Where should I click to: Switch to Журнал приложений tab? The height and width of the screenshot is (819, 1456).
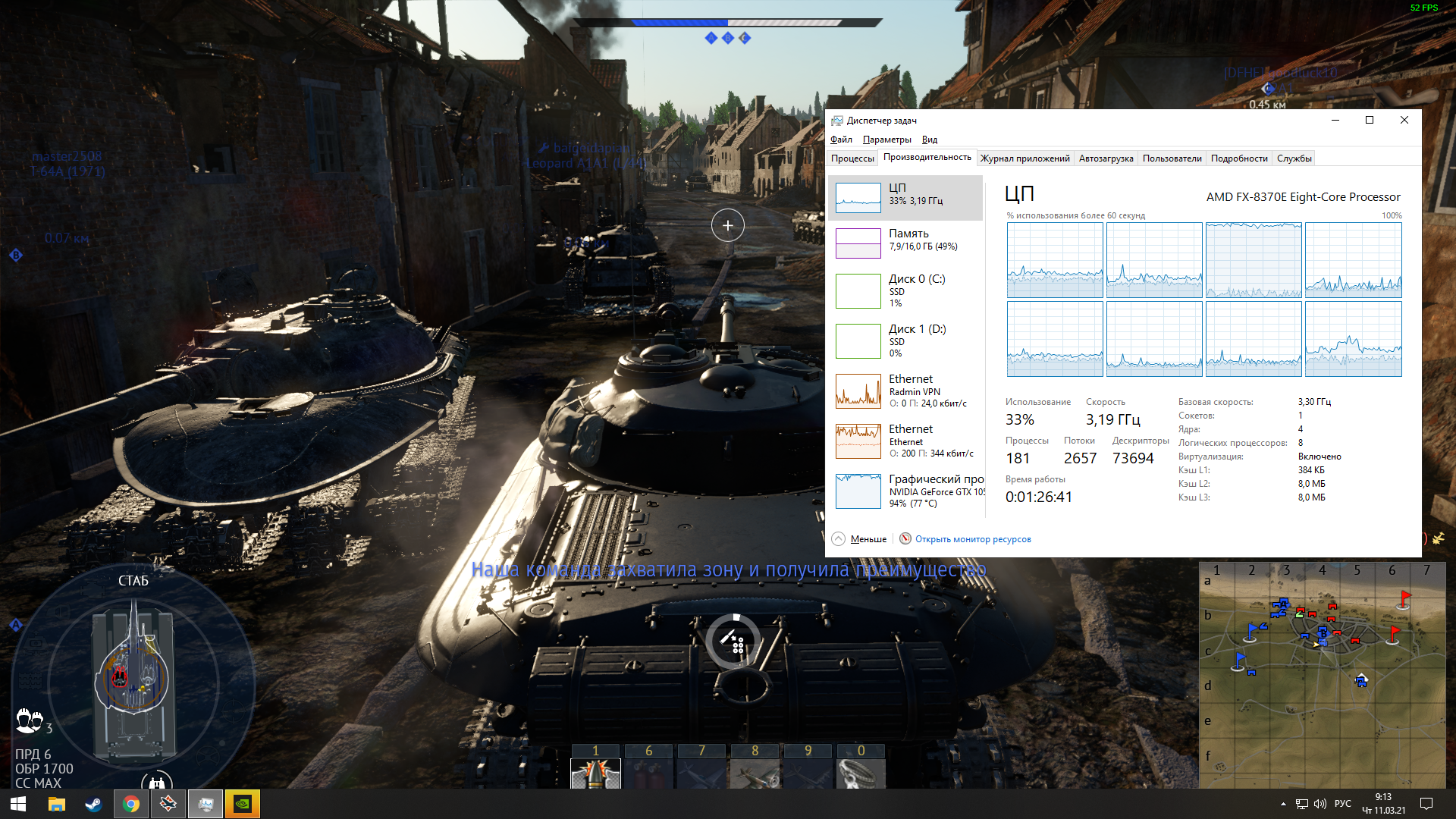[1025, 158]
